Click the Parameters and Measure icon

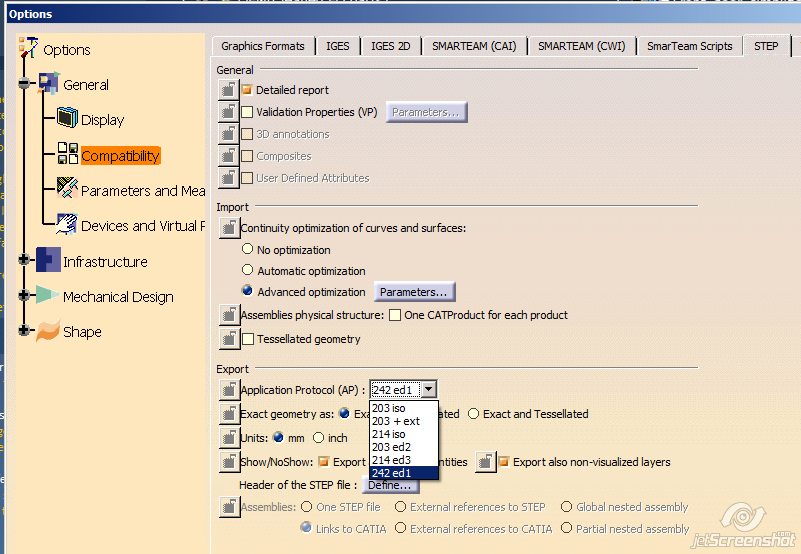tap(67, 190)
